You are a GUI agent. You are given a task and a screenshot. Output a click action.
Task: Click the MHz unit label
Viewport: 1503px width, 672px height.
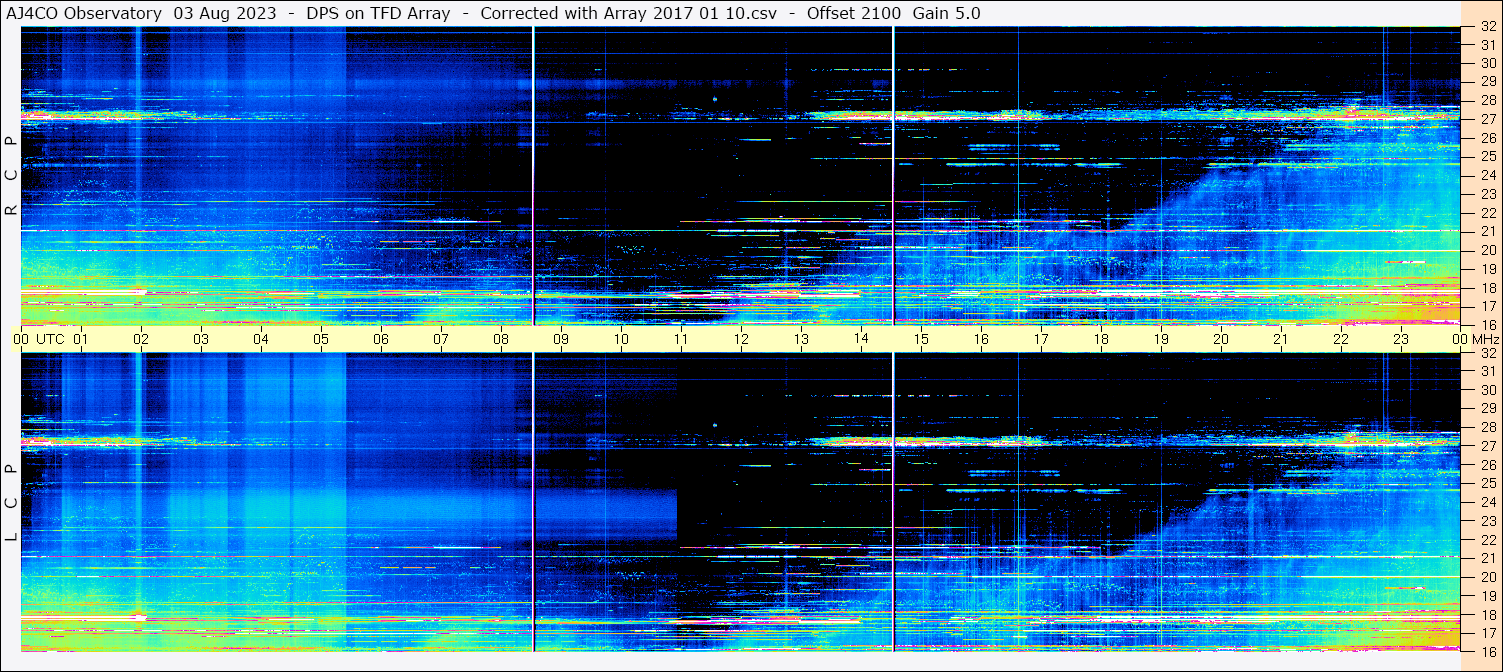[x=1485, y=339]
